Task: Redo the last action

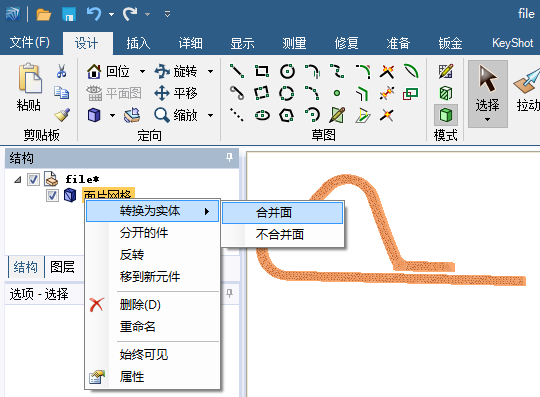Action: tap(130, 14)
